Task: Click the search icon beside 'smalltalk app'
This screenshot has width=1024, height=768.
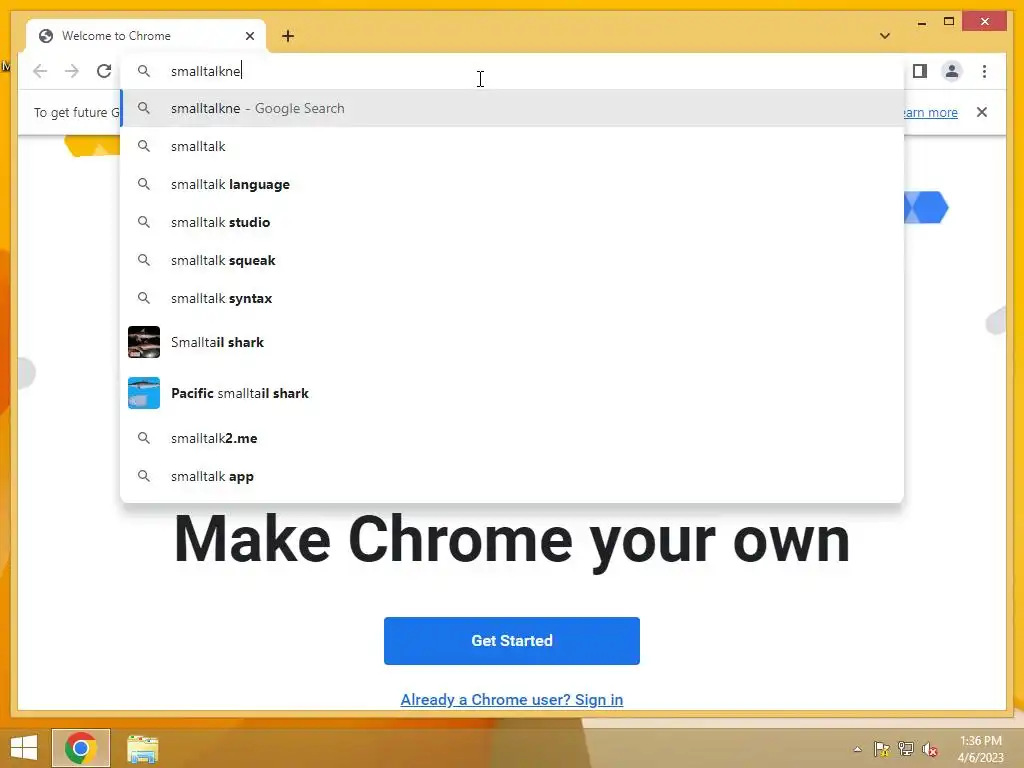Action: [x=144, y=476]
